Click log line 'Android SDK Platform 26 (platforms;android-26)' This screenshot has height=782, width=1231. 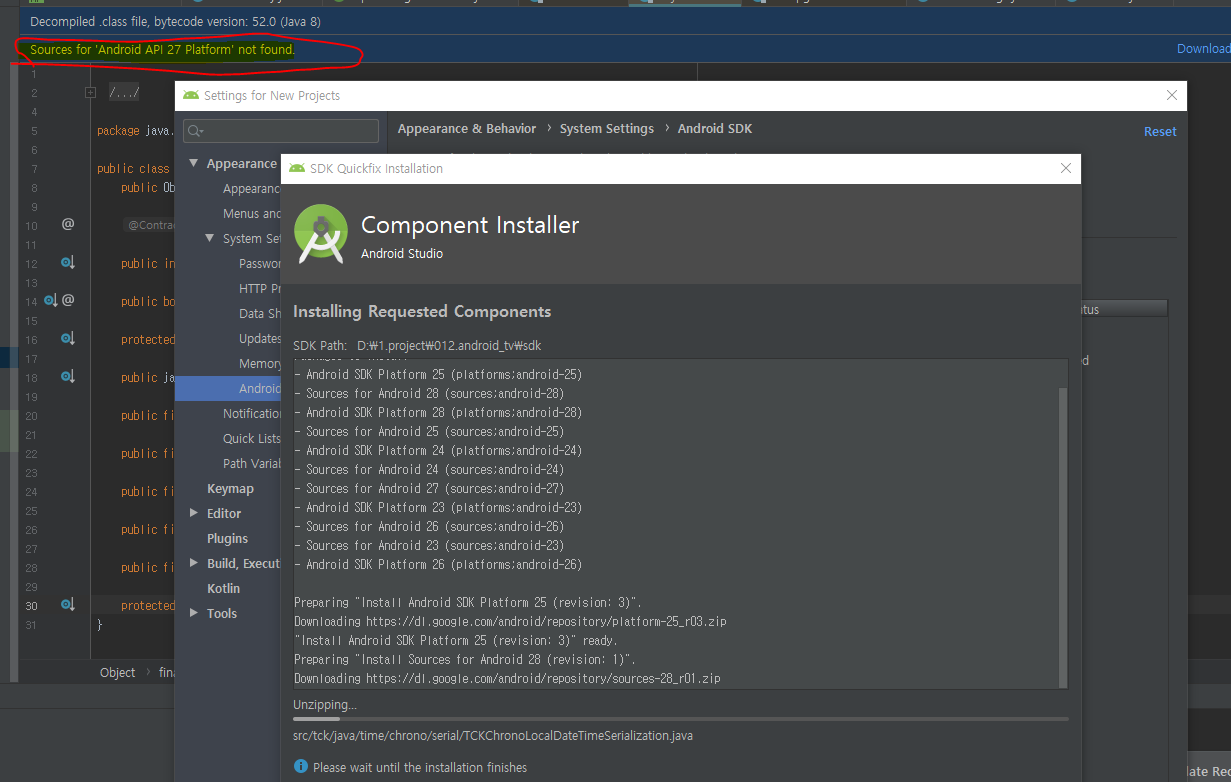[438, 565]
